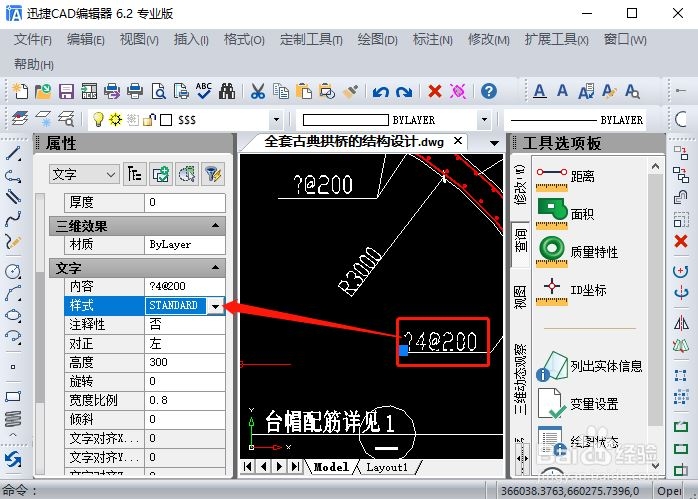Click the coordinates readout in status bar
The image size is (698, 499).
coord(570,491)
